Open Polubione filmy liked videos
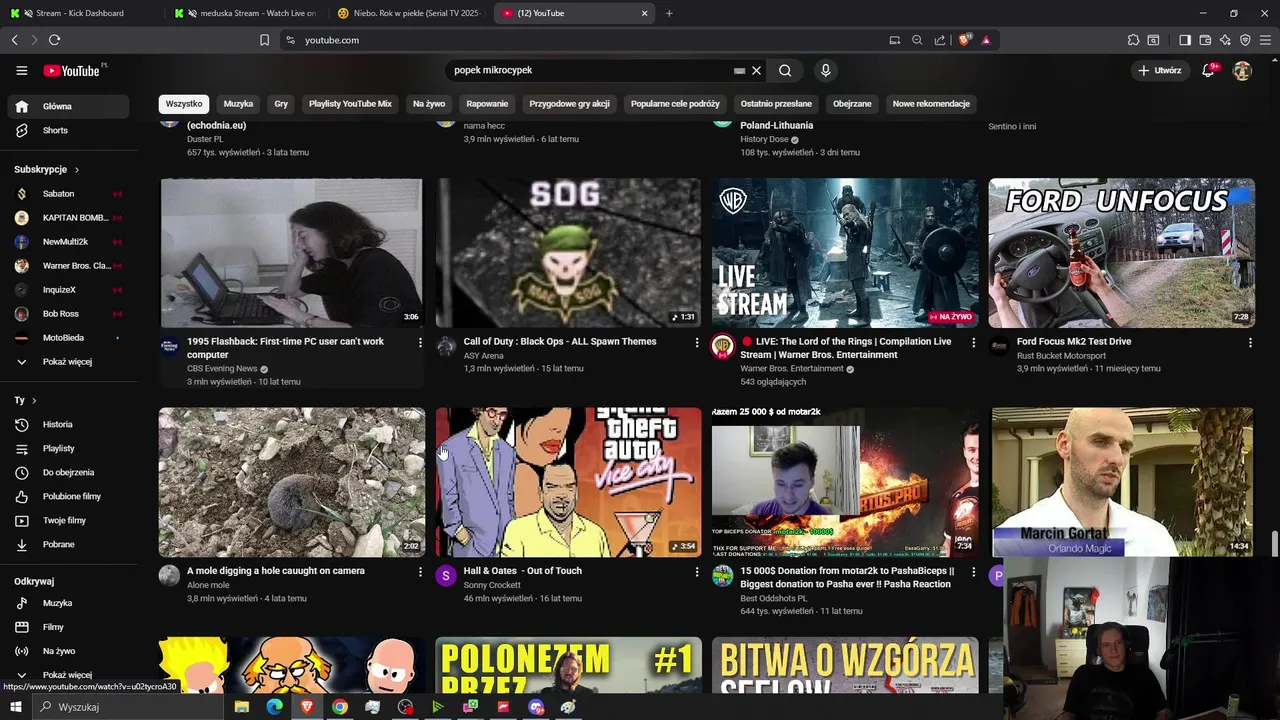 click(x=68, y=496)
